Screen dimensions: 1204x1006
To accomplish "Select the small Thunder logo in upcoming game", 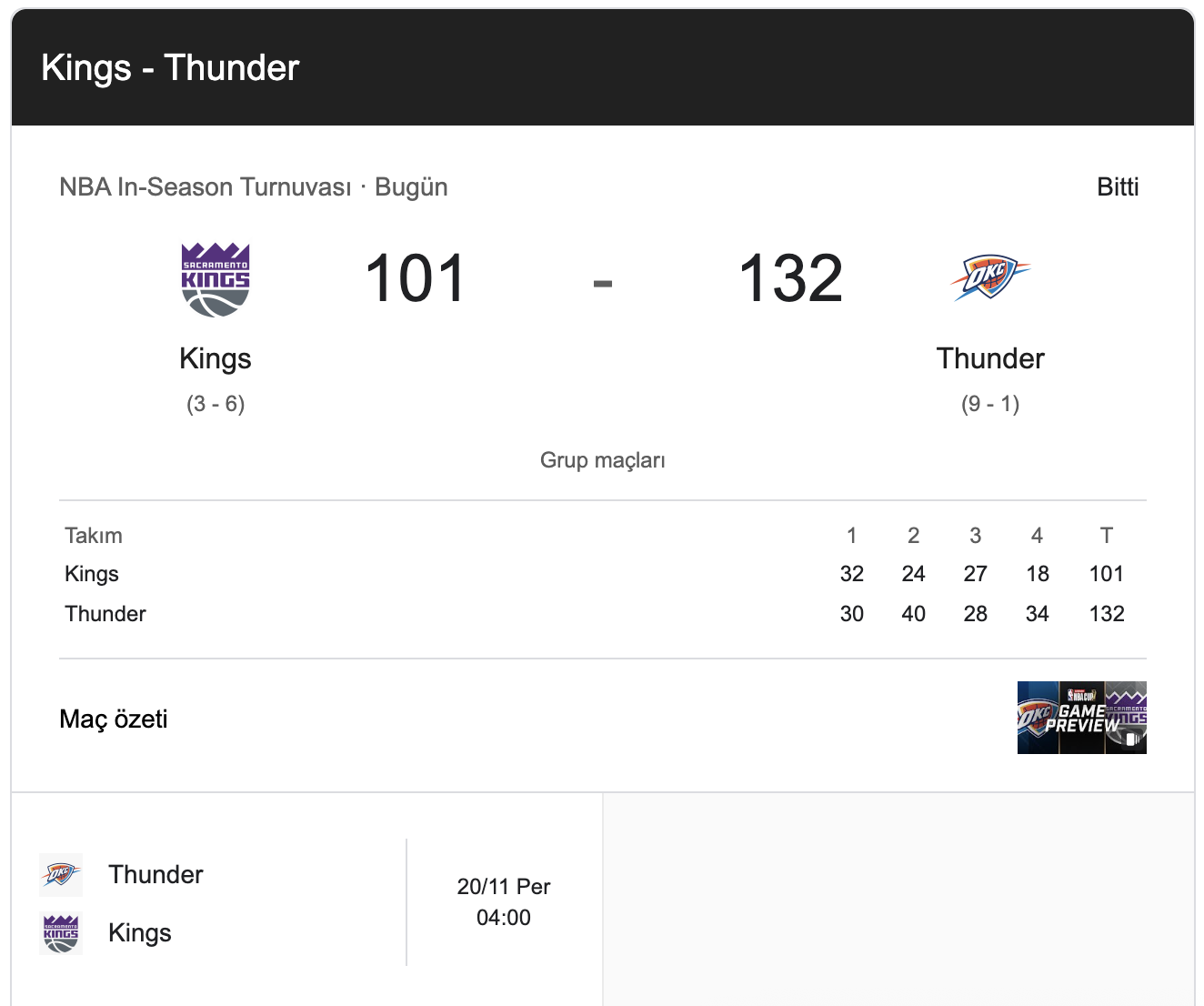I will point(60,874).
